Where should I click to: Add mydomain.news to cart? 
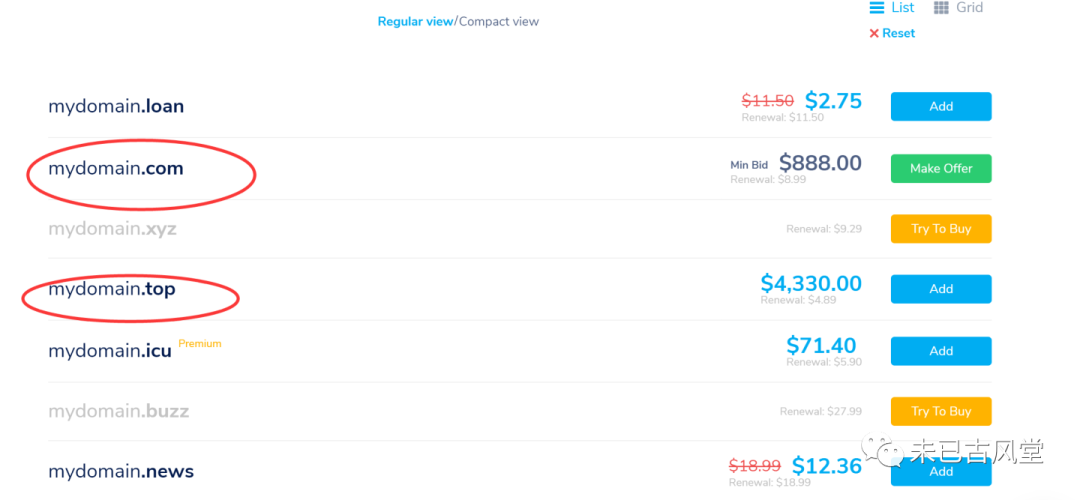(941, 472)
